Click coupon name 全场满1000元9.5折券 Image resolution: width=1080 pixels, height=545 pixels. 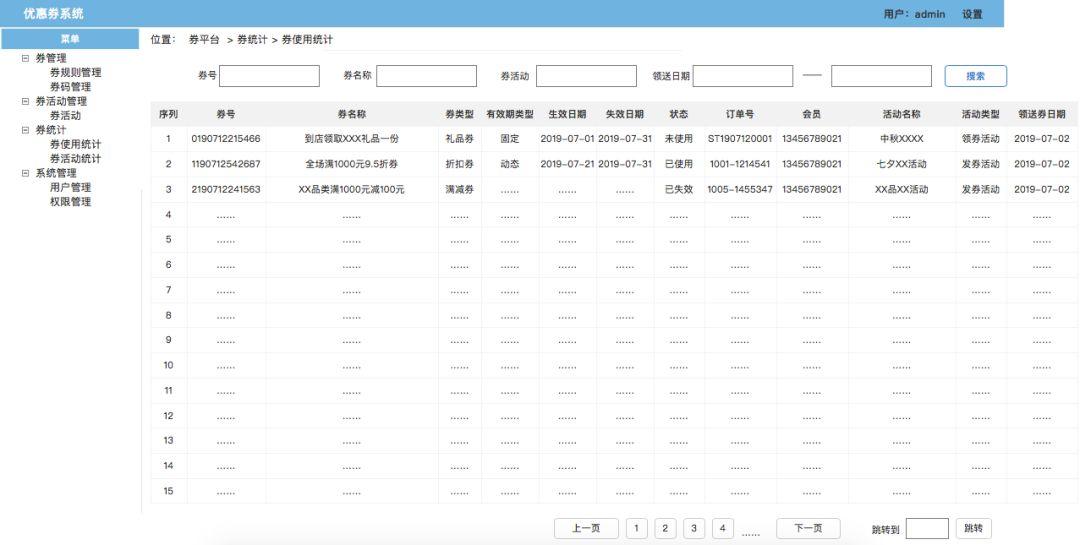(x=351, y=164)
